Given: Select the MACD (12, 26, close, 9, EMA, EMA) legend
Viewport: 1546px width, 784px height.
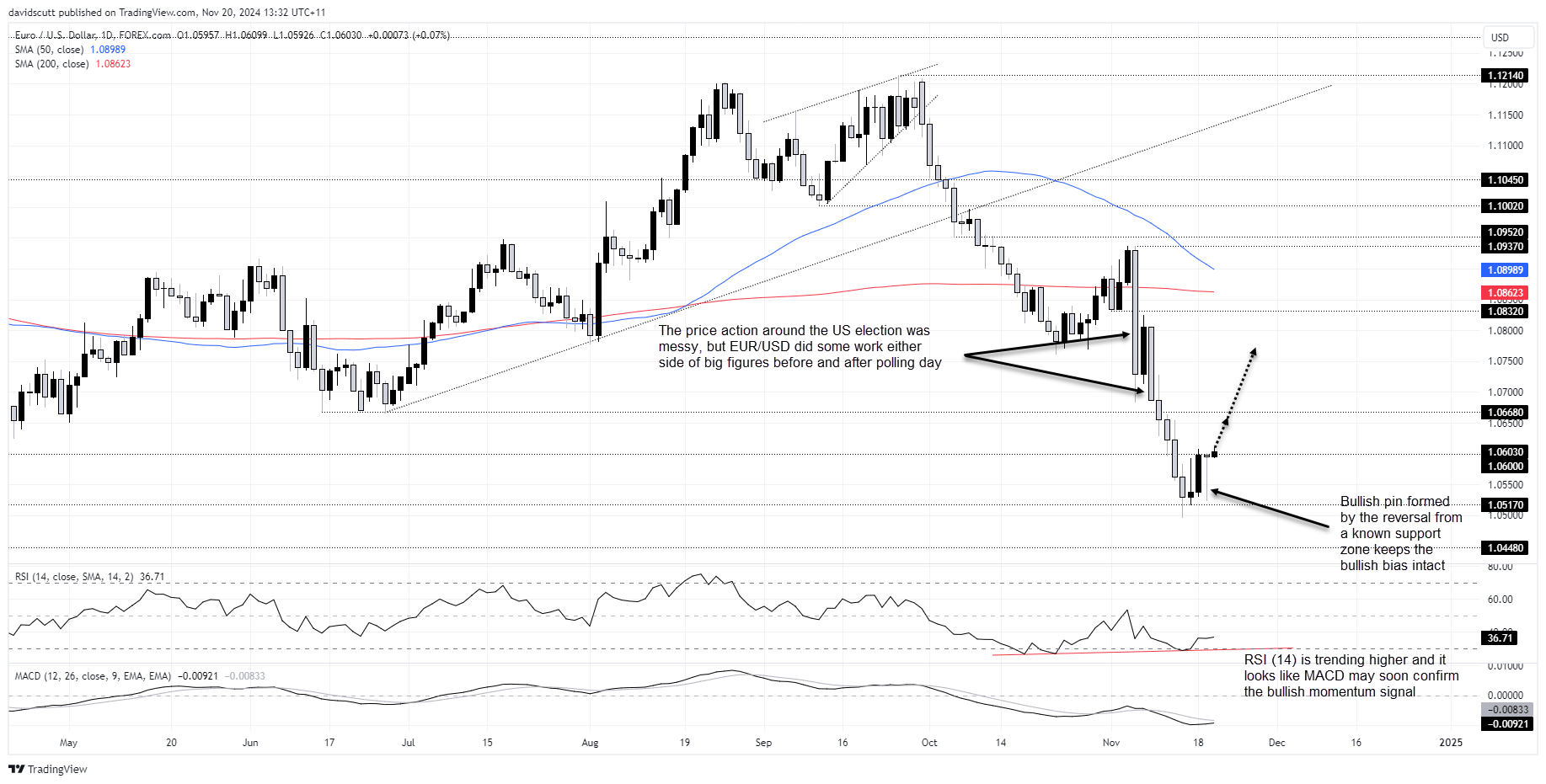Looking at the screenshot, I should [140, 676].
